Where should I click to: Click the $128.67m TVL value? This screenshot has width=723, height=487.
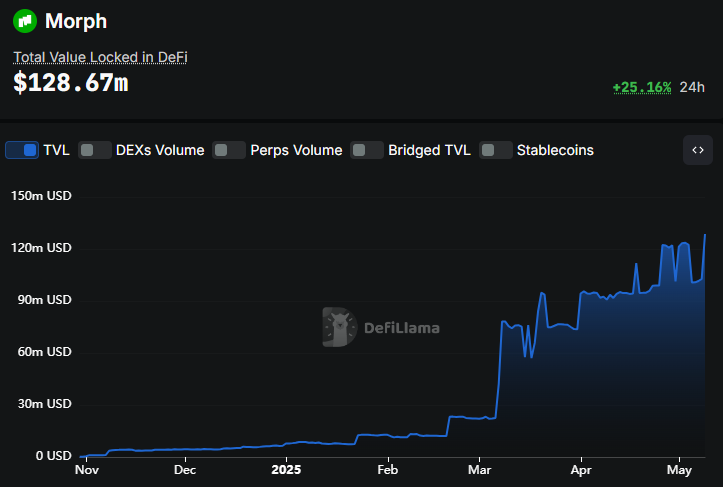click(71, 83)
